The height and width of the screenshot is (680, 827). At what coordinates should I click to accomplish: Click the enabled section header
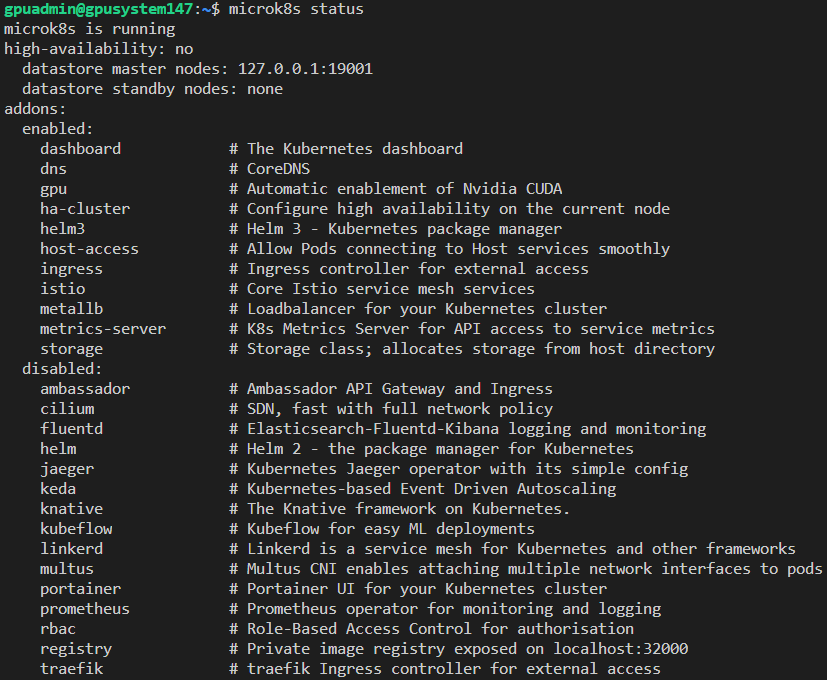[56, 128]
